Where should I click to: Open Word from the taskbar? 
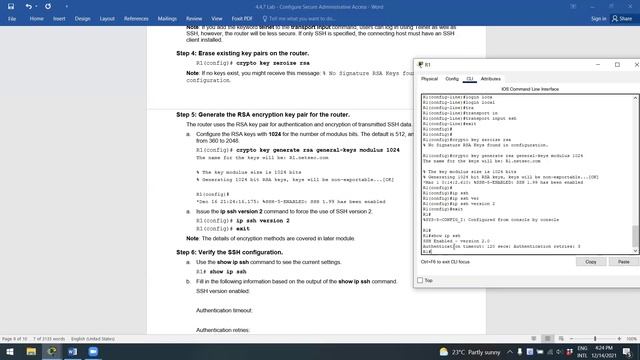pos(73,351)
